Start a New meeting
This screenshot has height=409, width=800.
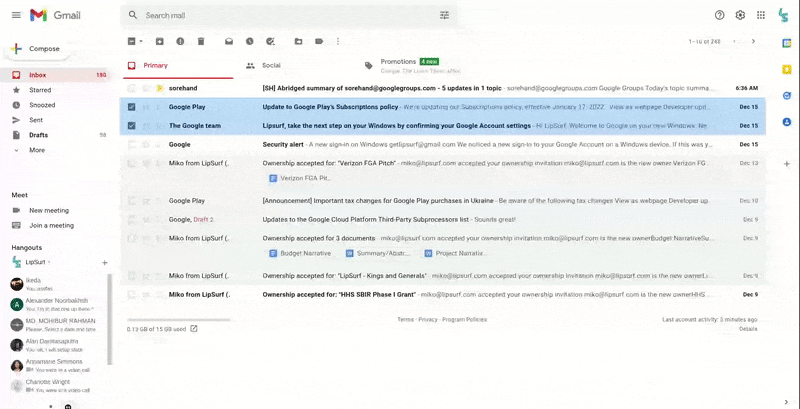pyautogui.click(x=49, y=211)
